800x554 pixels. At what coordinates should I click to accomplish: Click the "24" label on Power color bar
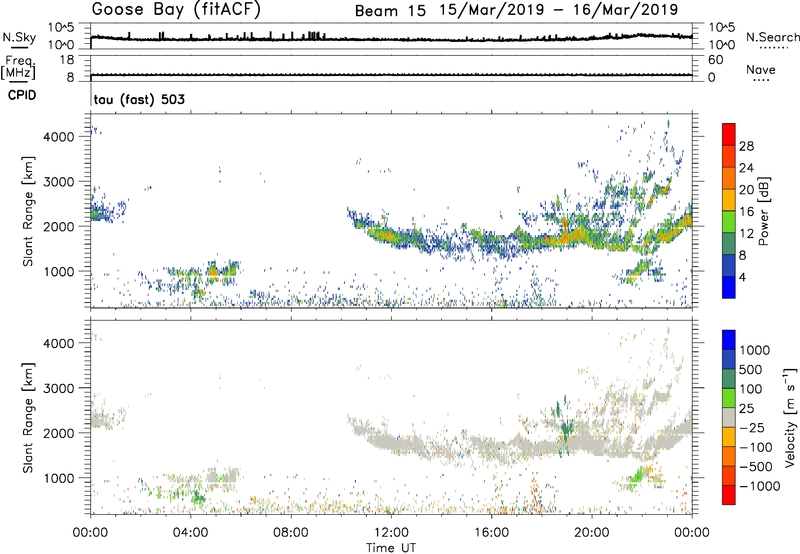(x=746, y=168)
